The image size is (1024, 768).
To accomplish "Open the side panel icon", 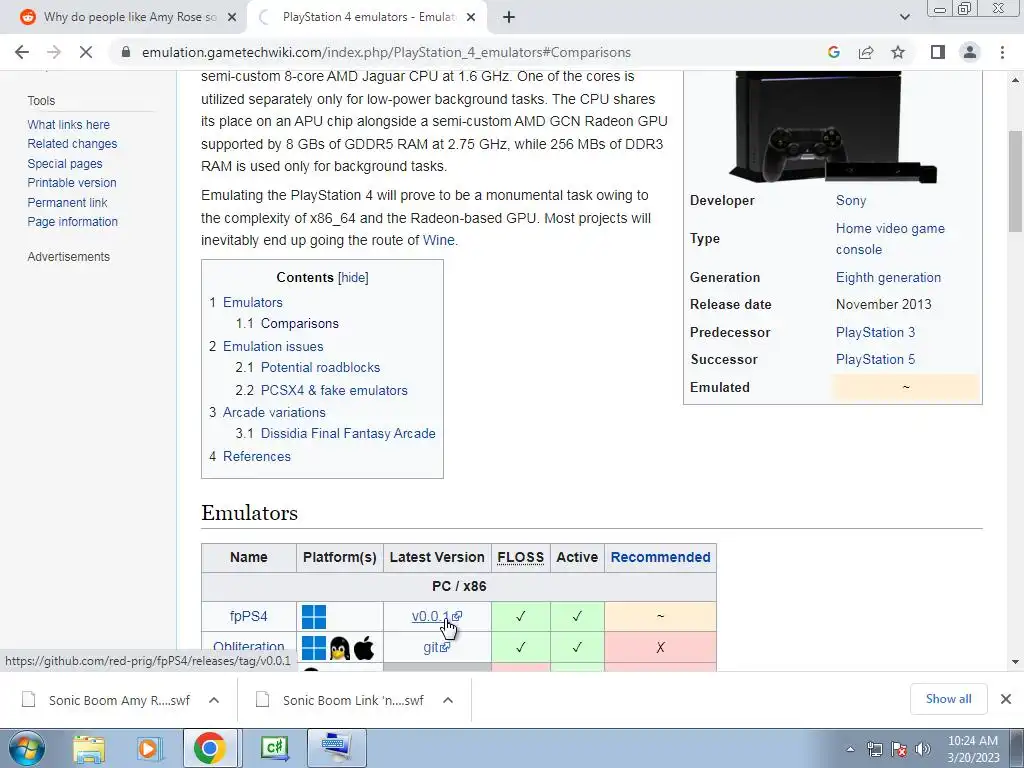I will [x=938, y=52].
